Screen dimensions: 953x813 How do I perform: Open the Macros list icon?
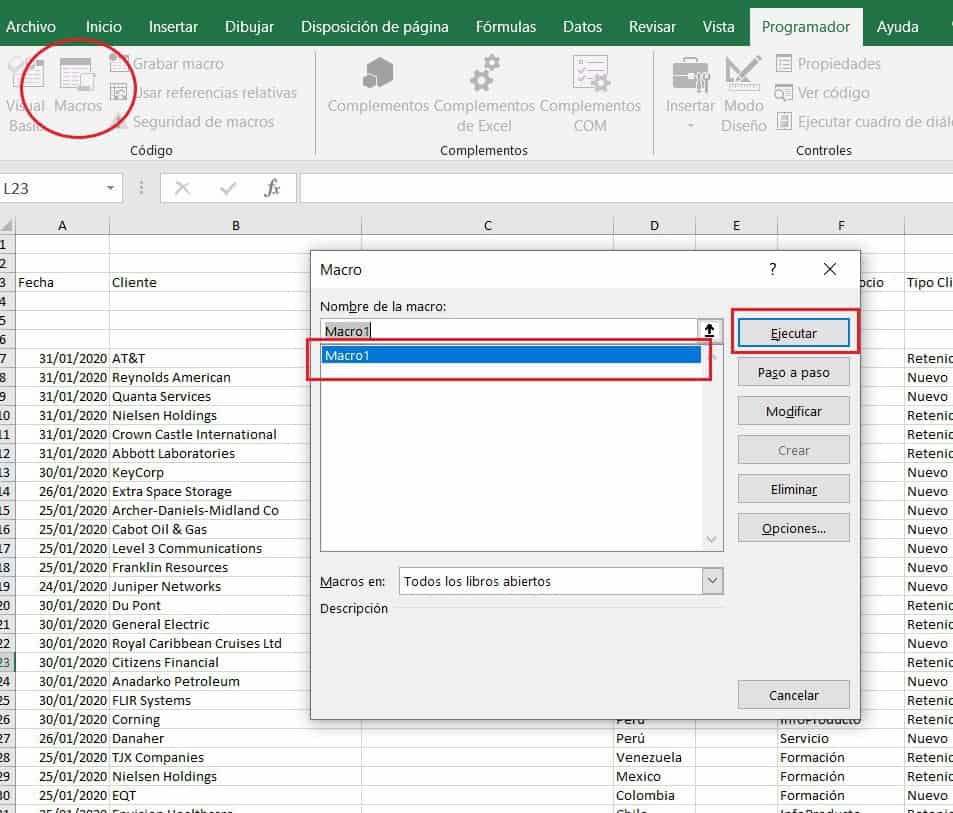click(x=78, y=86)
